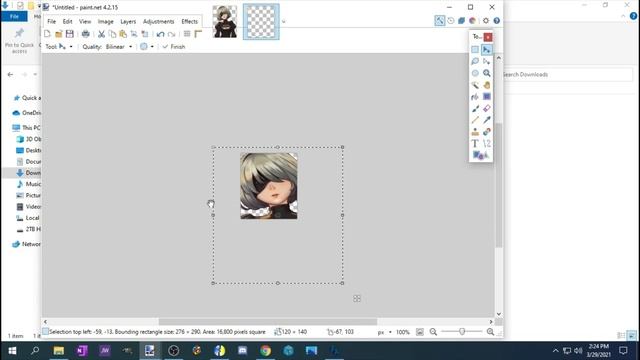Toggle the Colors window button
This screenshot has height=360, width=640.
[472, 20]
